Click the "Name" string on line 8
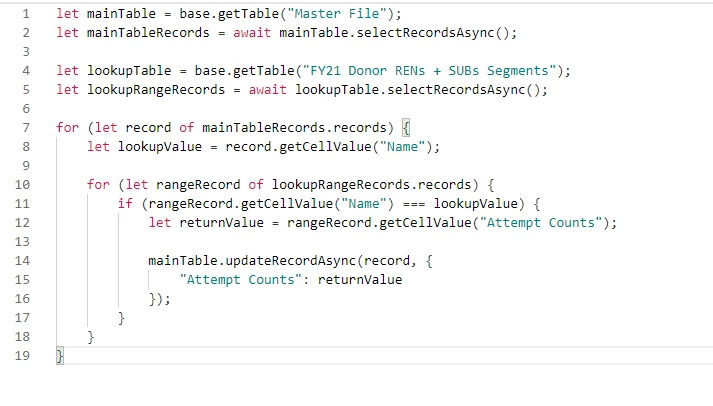 (402, 147)
